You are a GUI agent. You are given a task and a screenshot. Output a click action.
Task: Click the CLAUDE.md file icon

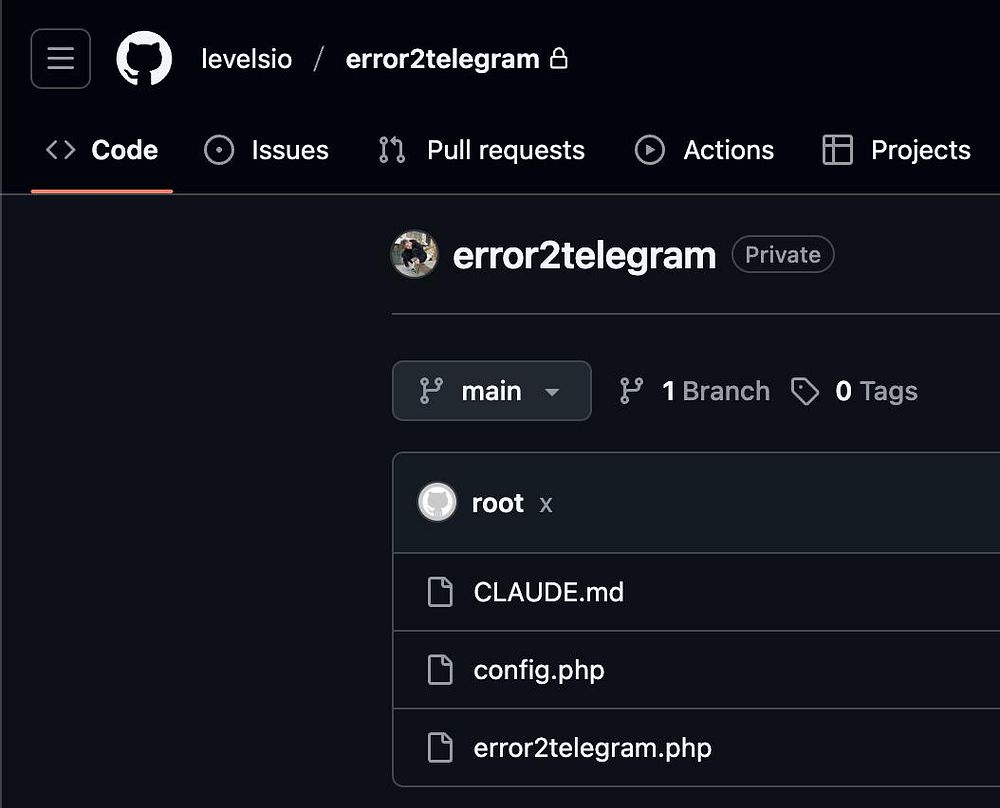pyautogui.click(x=440, y=592)
